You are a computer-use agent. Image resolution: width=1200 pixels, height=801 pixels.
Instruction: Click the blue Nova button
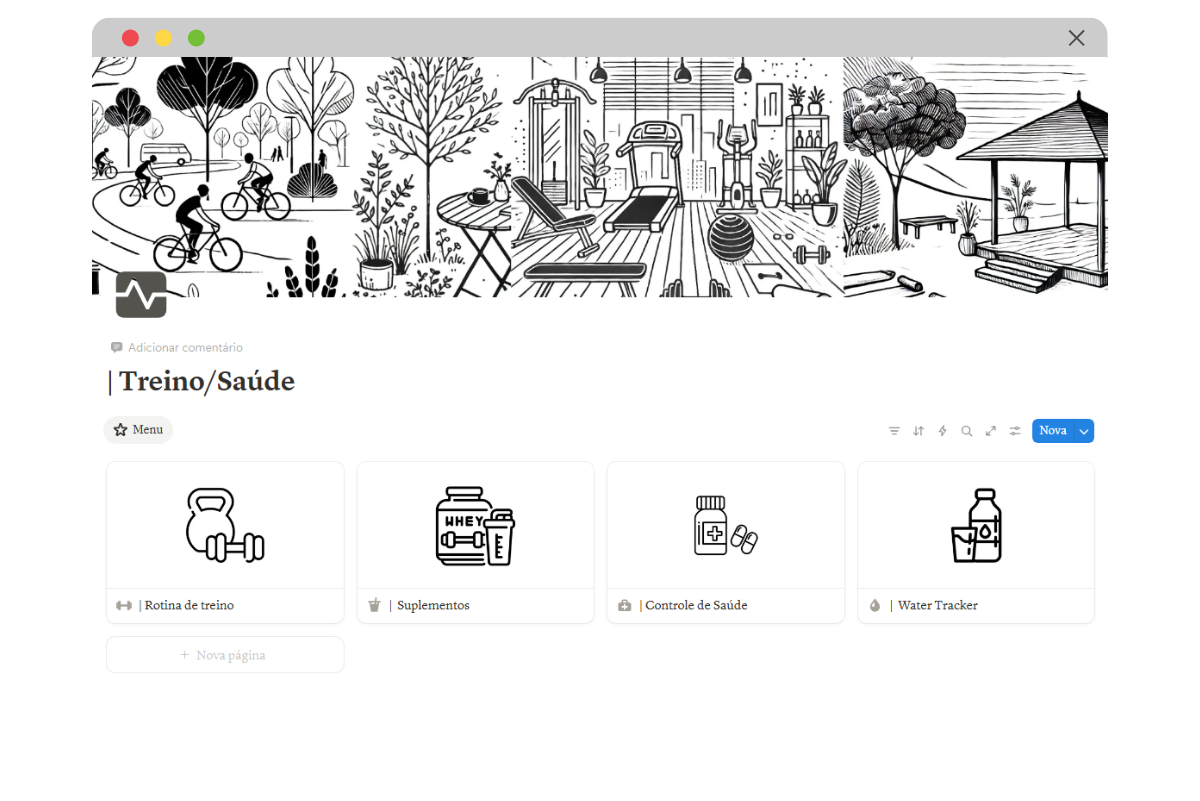pyautogui.click(x=1052, y=431)
